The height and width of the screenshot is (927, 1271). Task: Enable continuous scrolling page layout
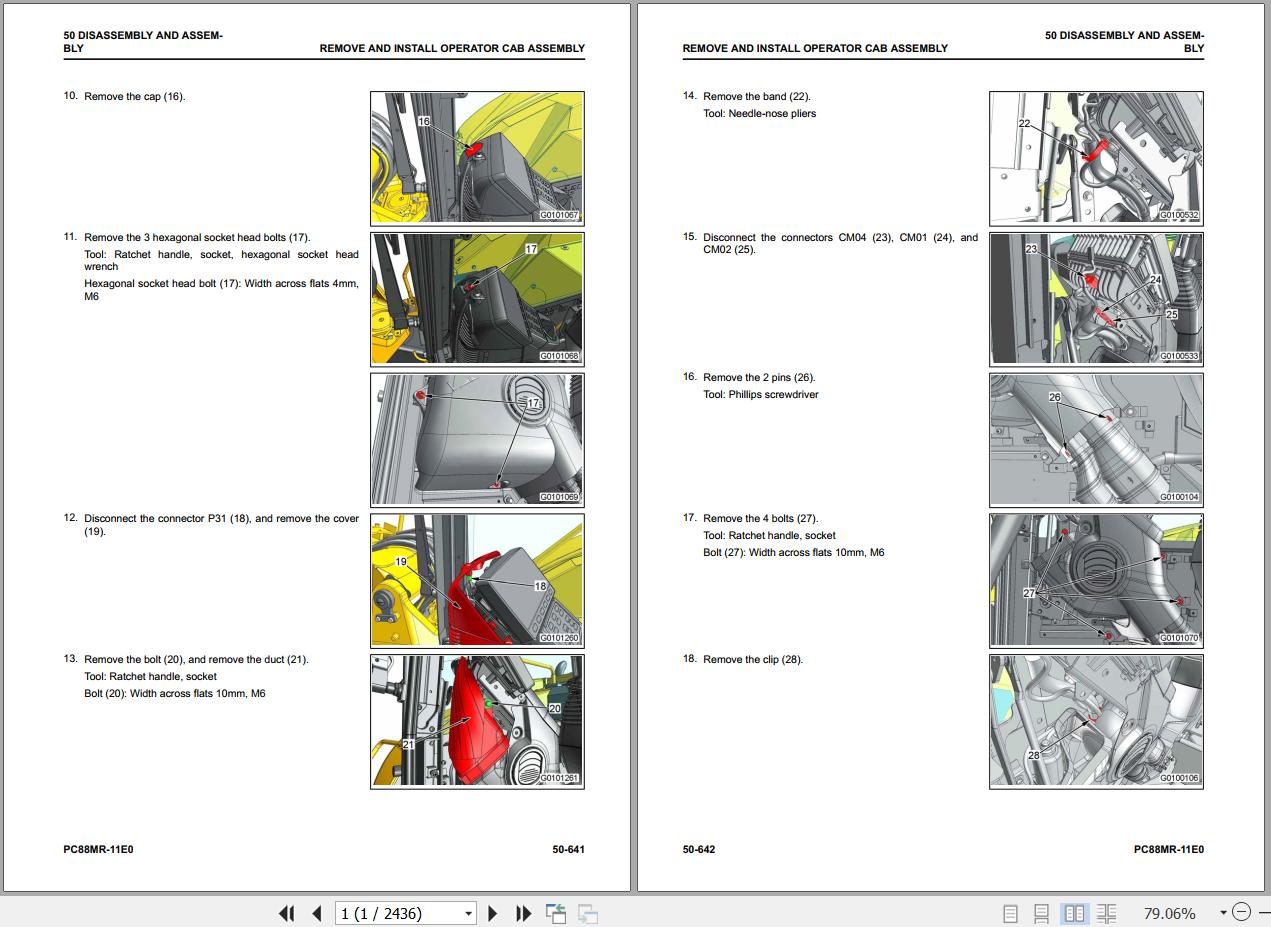click(1041, 913)
